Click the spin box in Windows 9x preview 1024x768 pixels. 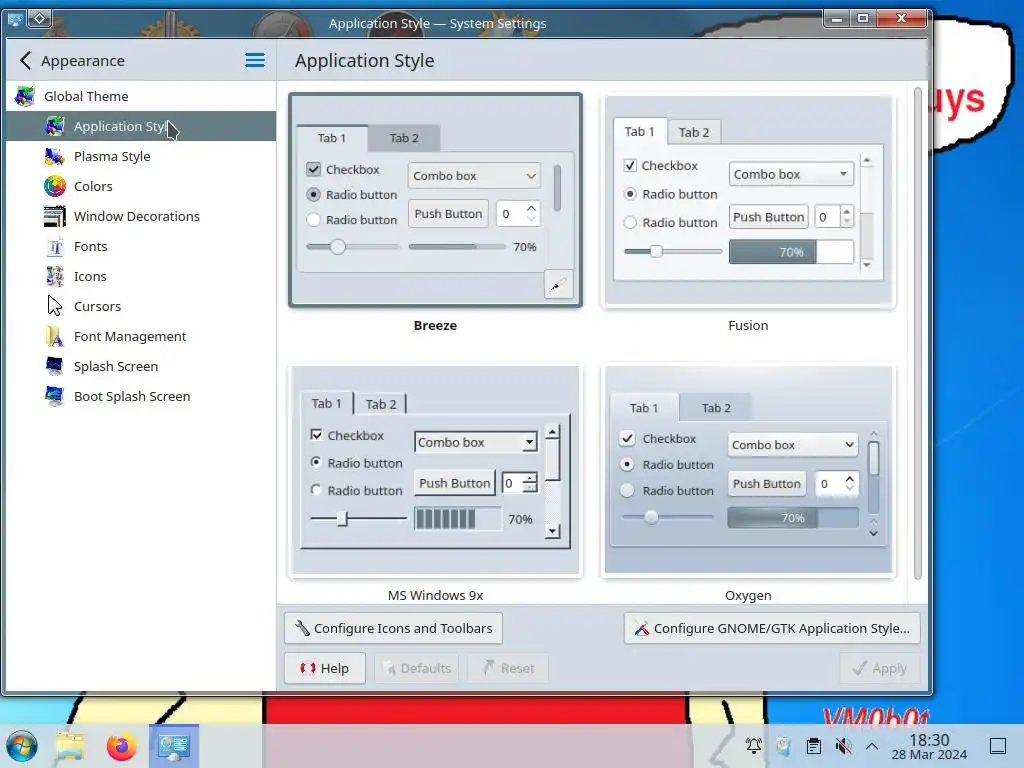[x=520, y=483]
